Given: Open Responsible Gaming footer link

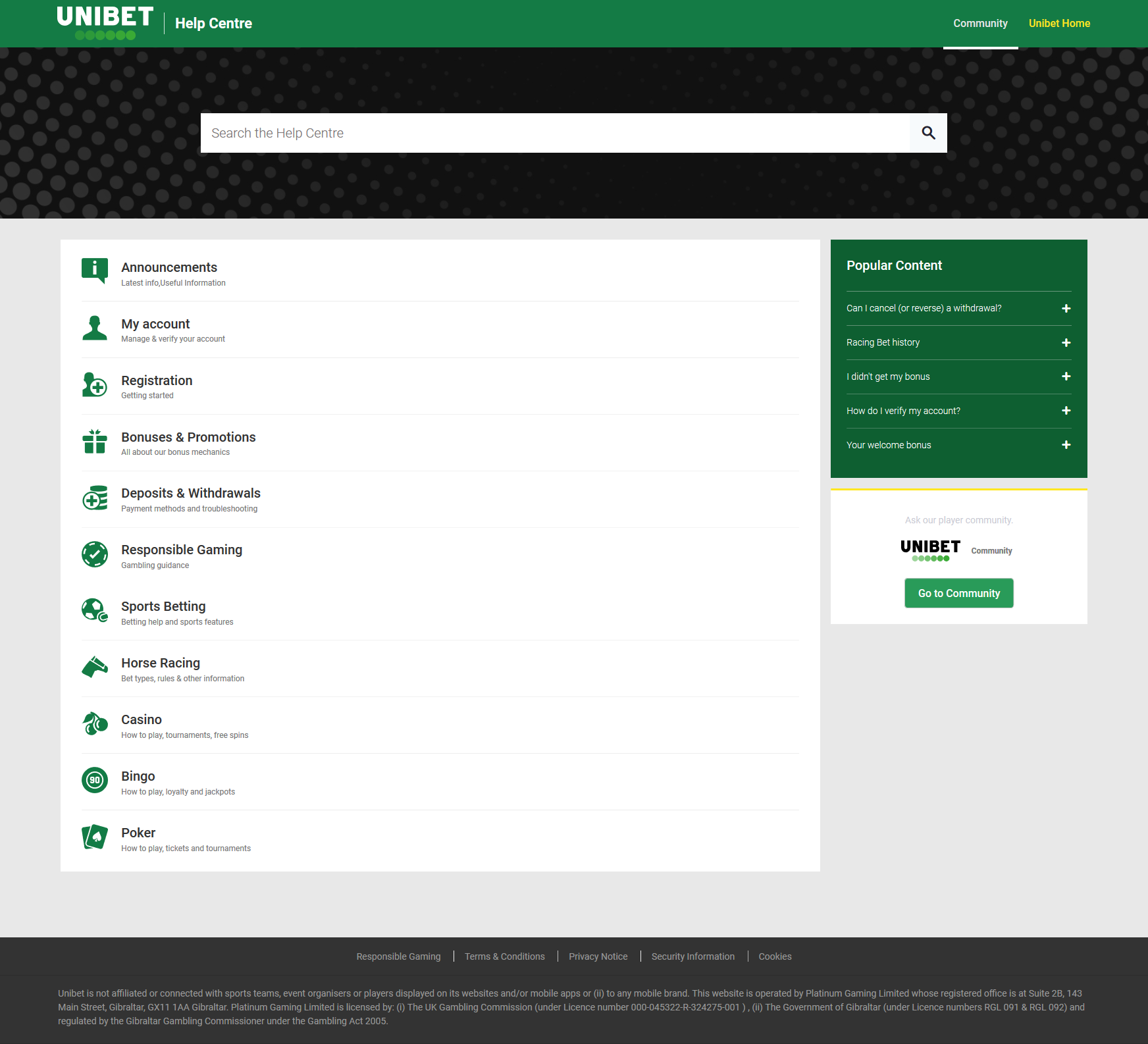Looking at the screenshot, I should tap(398, 956).
